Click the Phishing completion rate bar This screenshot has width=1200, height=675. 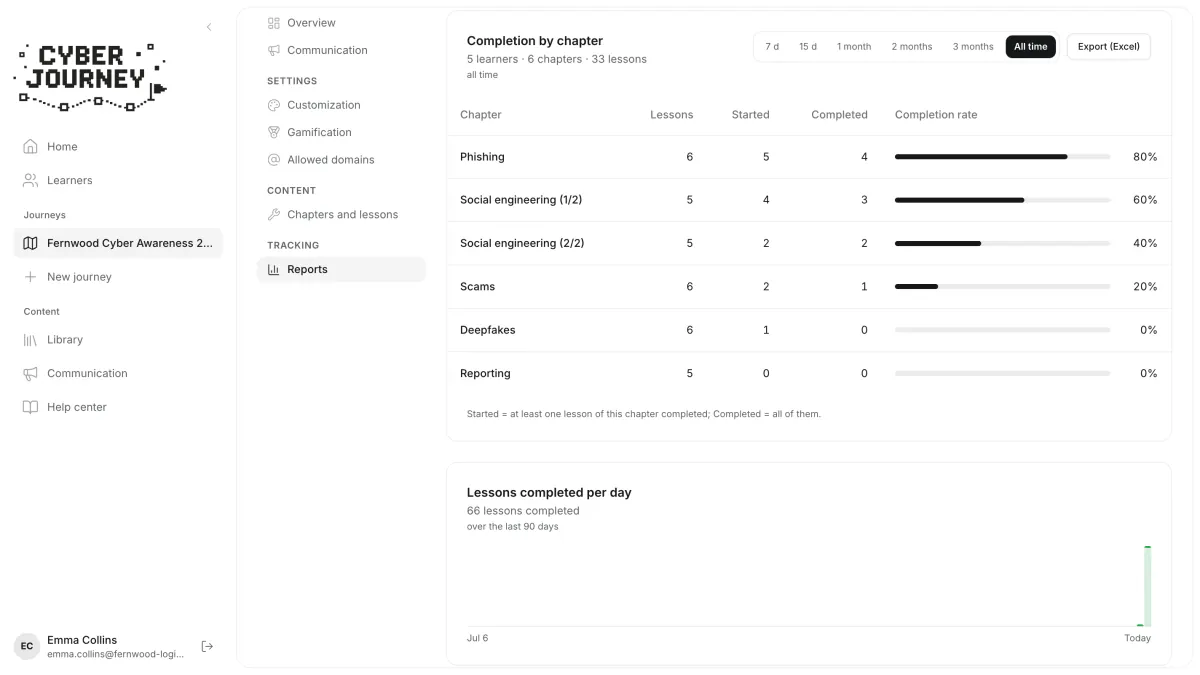[x=1002, y=157]
